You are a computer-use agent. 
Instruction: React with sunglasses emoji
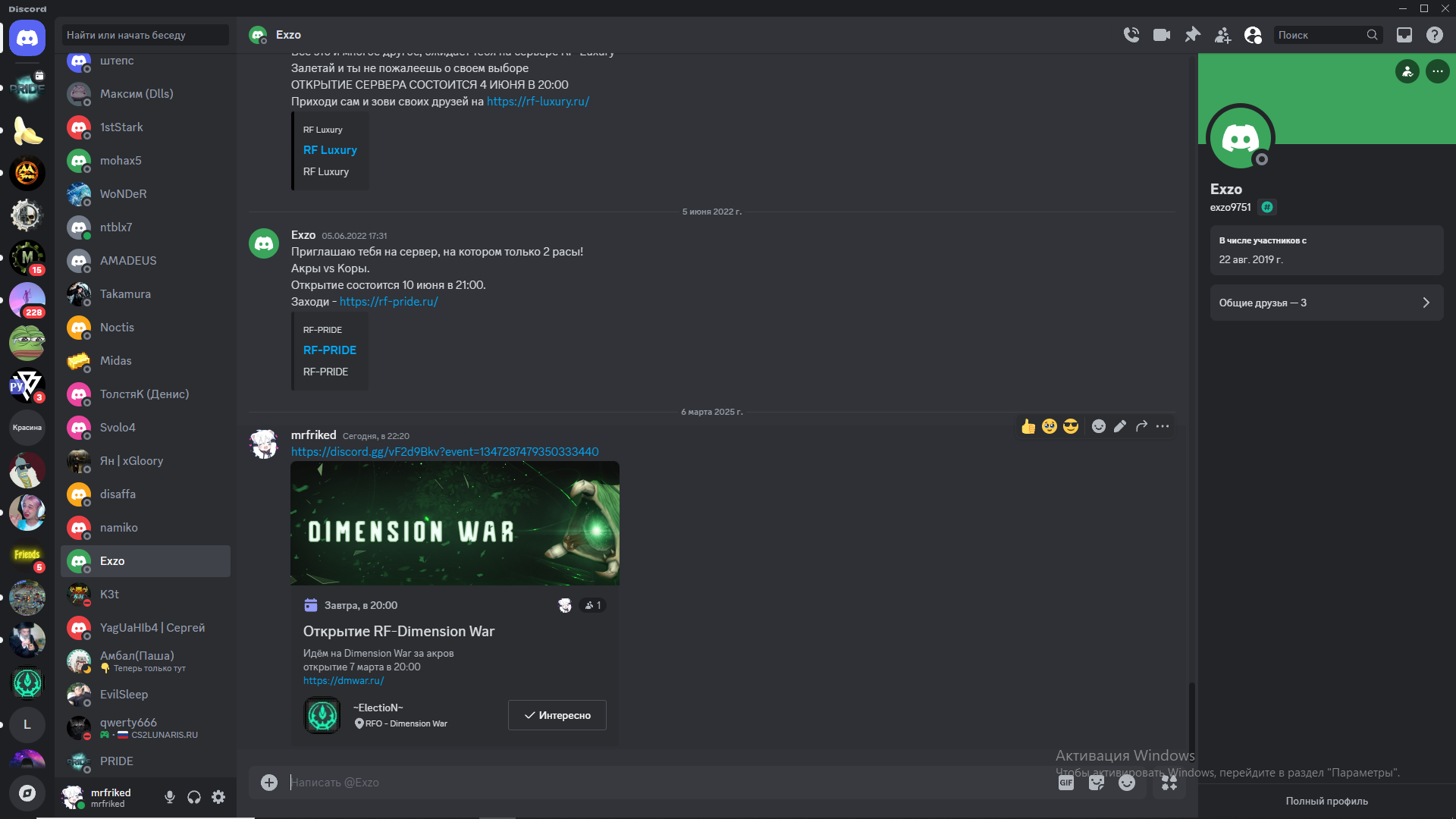pos(1071,426)
